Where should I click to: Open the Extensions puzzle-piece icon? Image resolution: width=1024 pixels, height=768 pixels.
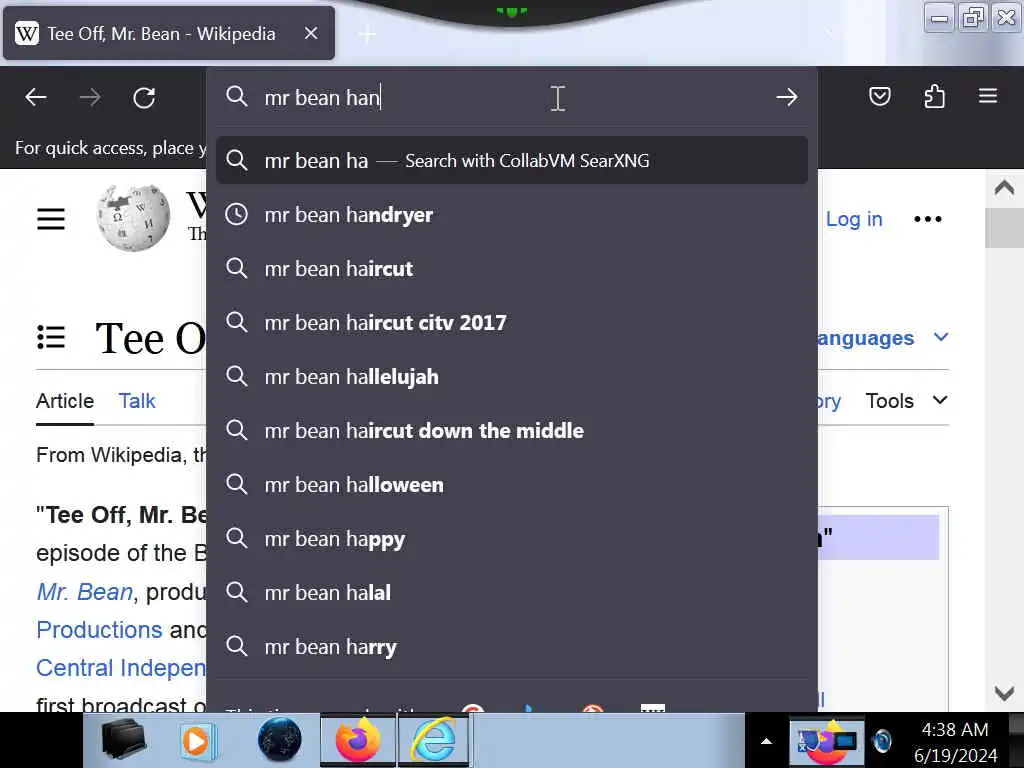pos(934,97)
